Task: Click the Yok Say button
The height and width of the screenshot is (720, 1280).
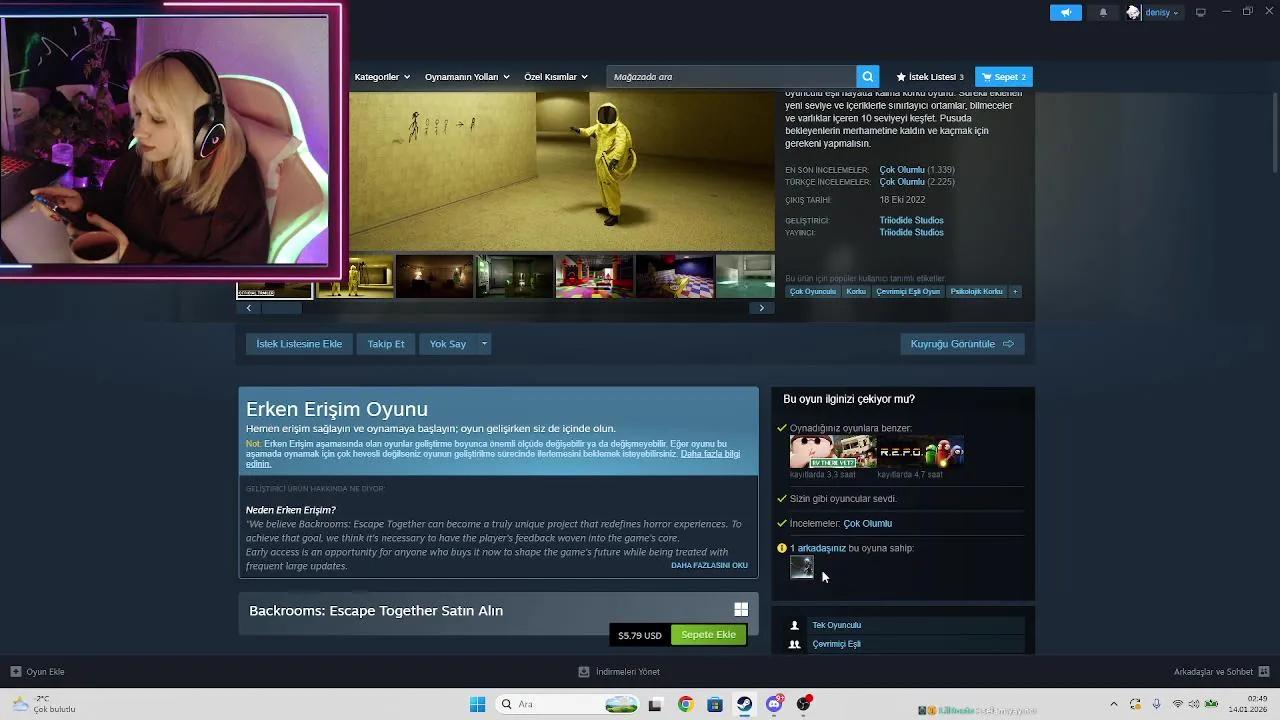Action: pyautogui.click(x=448, y=344)
